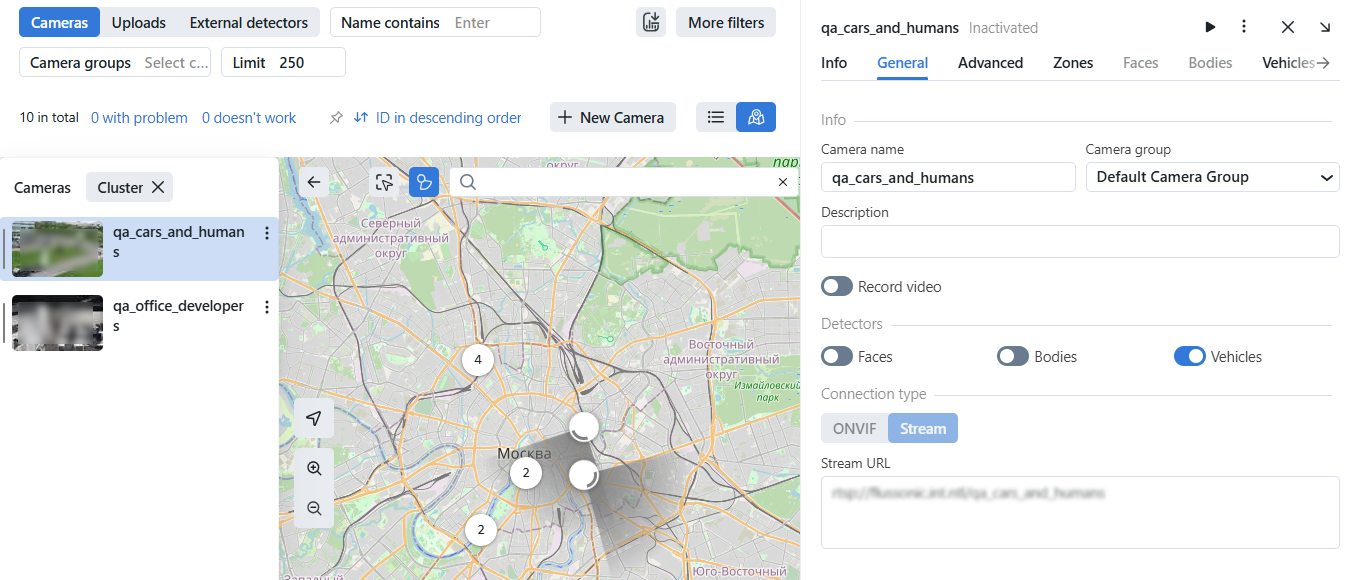Viewport: 1355px width, 580px height.
Task: Zoom out on the map
Action: (314, 508)
